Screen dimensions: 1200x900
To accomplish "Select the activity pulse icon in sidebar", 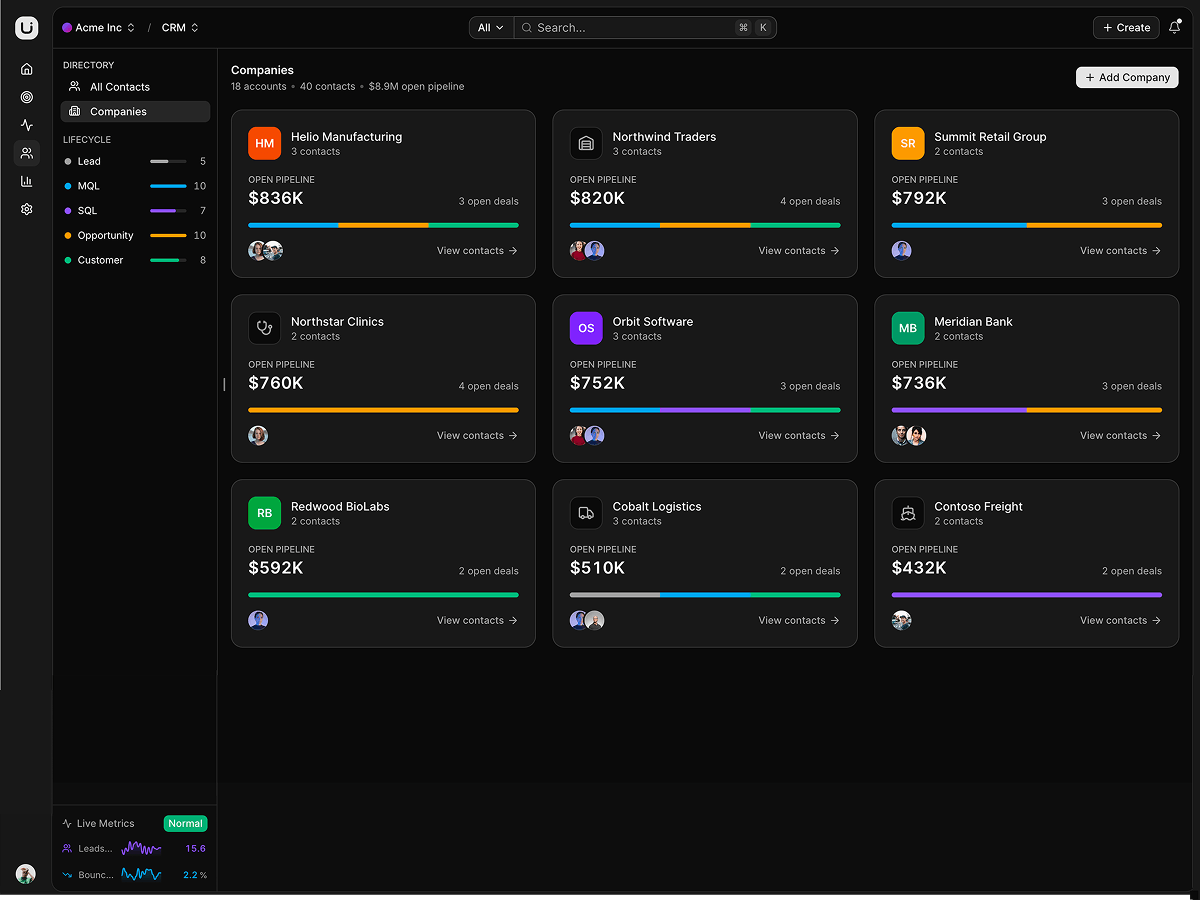I will [x=27, y=125].
